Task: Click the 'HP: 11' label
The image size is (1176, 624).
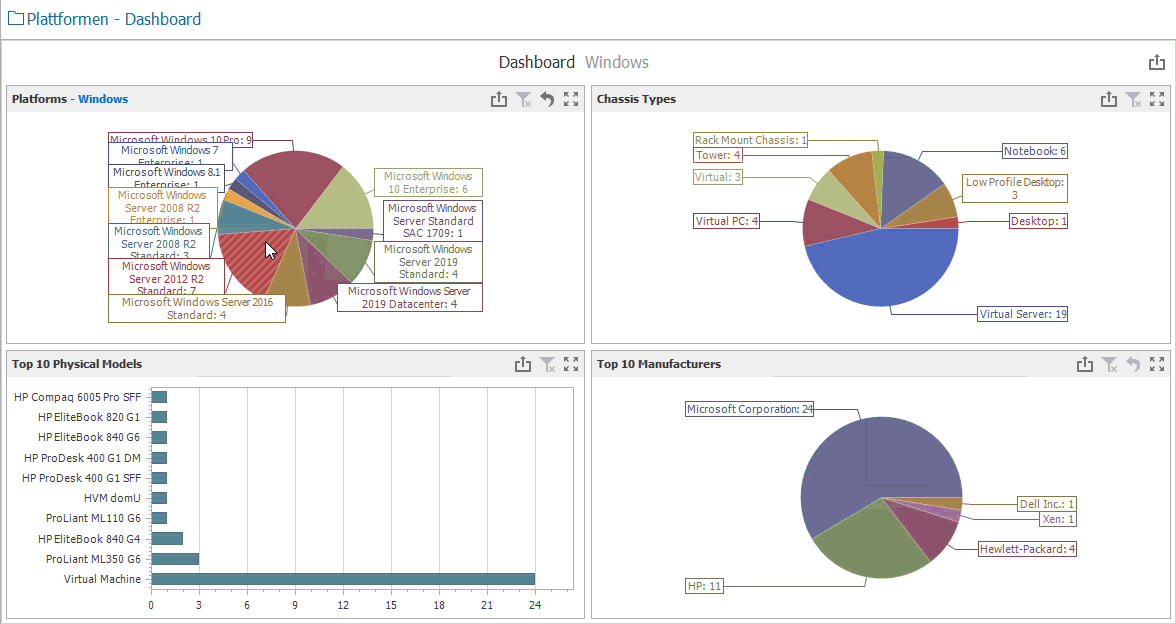Action: 704,586
